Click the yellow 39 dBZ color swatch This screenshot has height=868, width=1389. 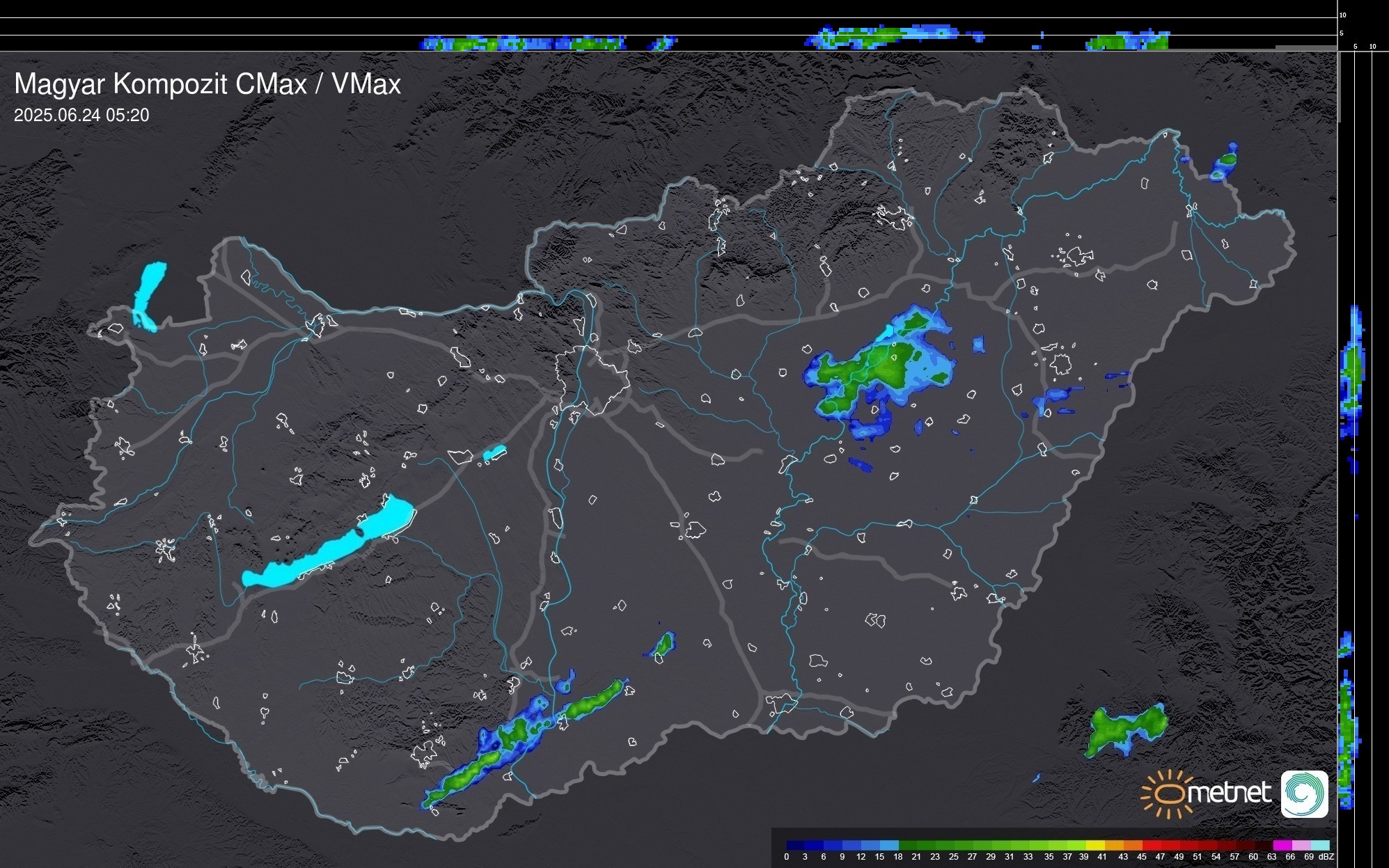click(1094, 845)
